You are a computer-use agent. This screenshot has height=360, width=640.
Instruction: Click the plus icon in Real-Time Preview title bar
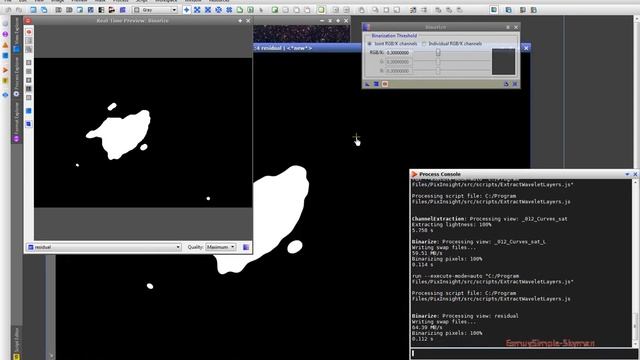[x=240, y=20]
